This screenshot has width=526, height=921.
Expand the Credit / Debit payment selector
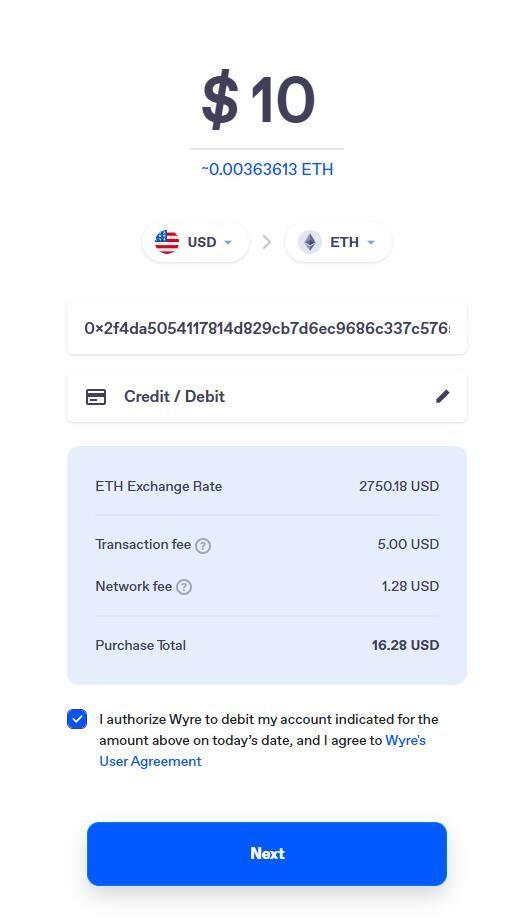point(267,396)
